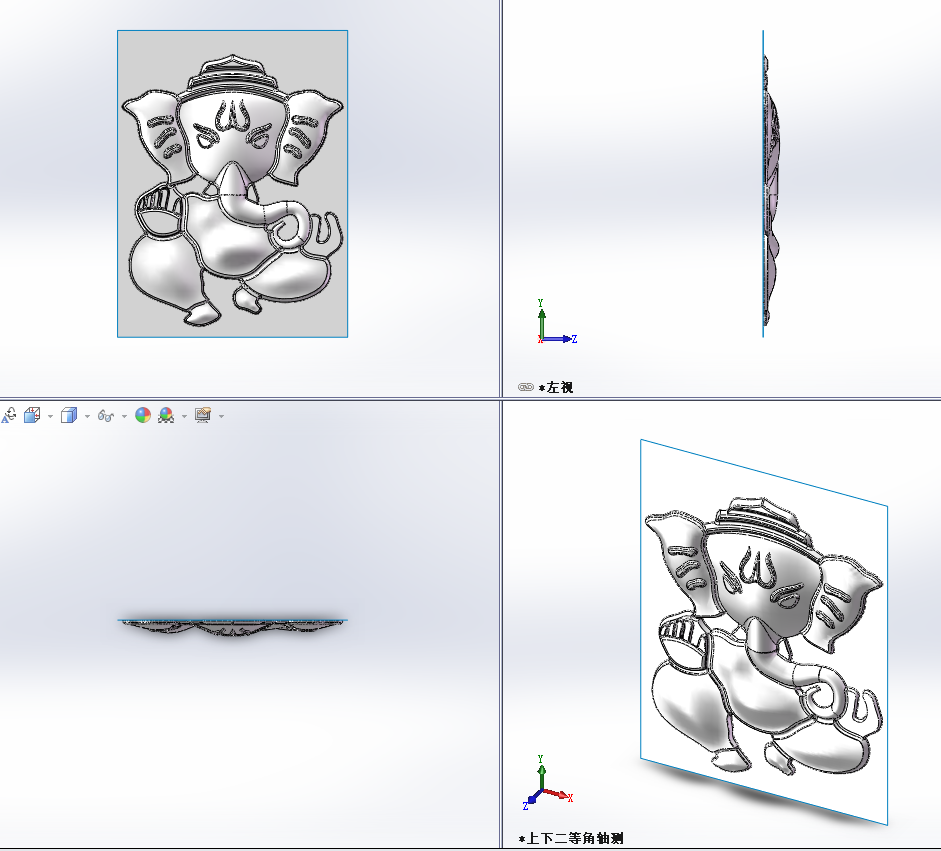Open View Settings monitor icon
This screenshot has width=941, height=851.
[203, 415]
